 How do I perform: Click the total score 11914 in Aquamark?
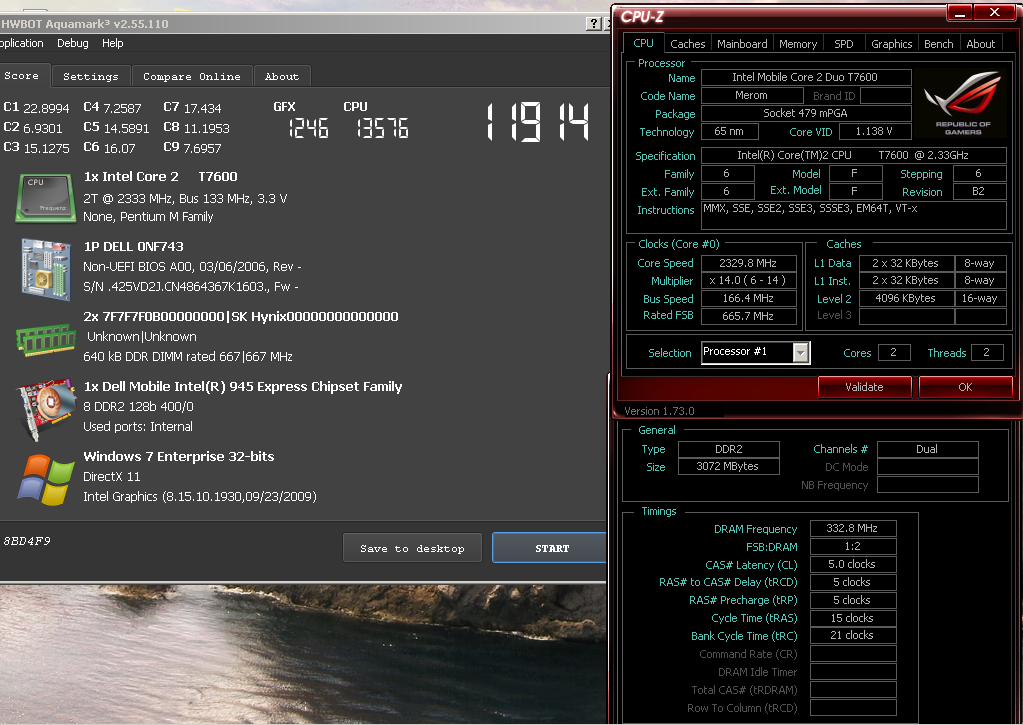(538, 122)
